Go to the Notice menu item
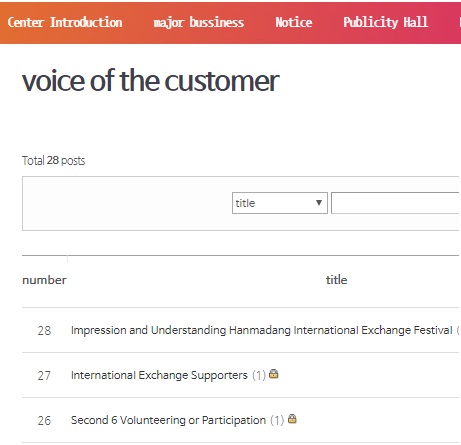The image size is (461, 445). point(294,22)
